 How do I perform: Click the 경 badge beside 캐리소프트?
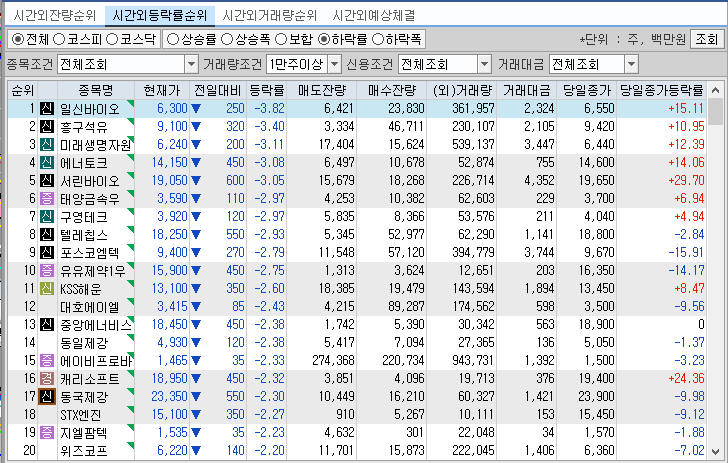tap(46, 378)
